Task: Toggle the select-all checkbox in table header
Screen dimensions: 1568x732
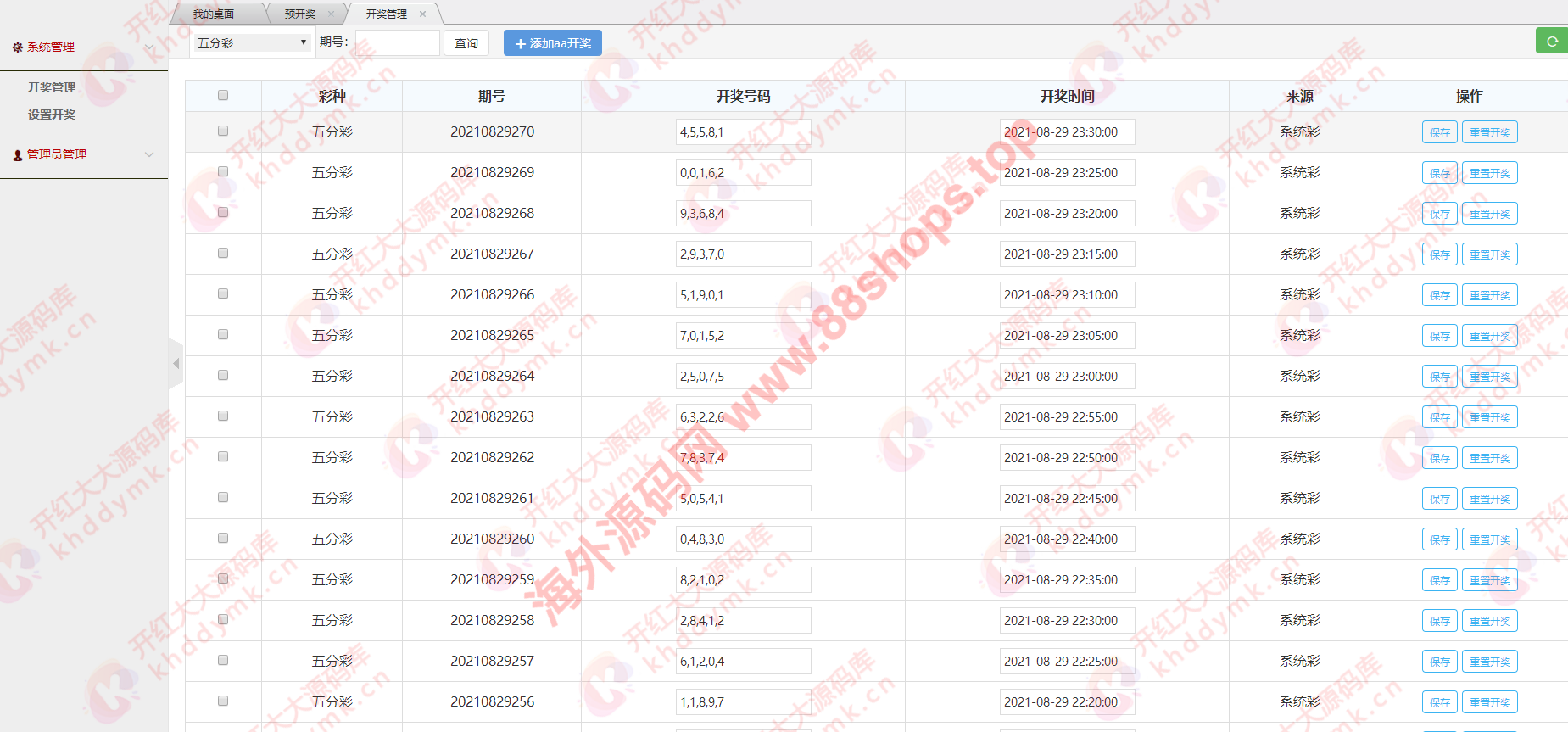Action: tap(223, 95)
